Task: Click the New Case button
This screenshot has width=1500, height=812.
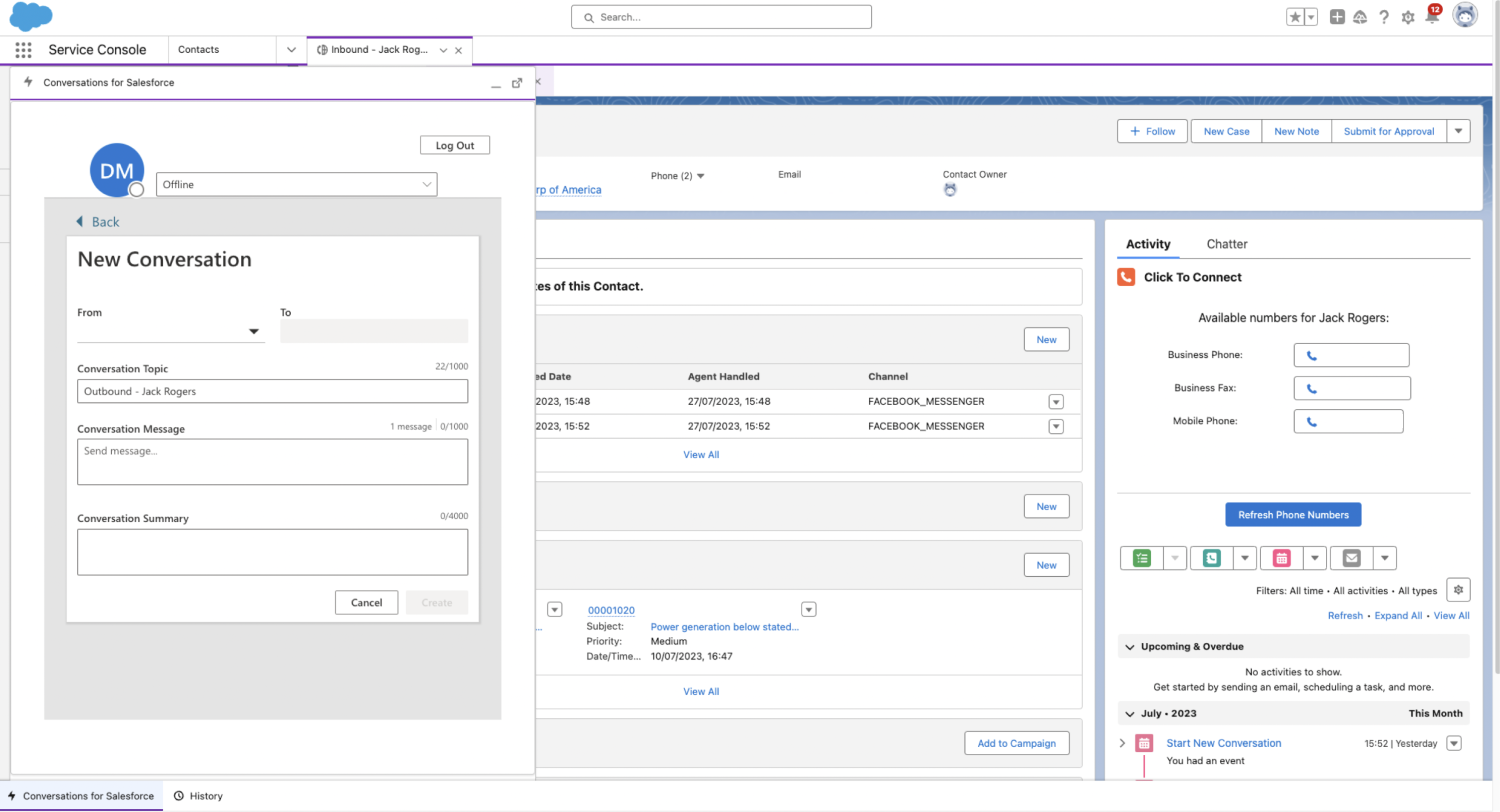Action: click(1226, 131)
